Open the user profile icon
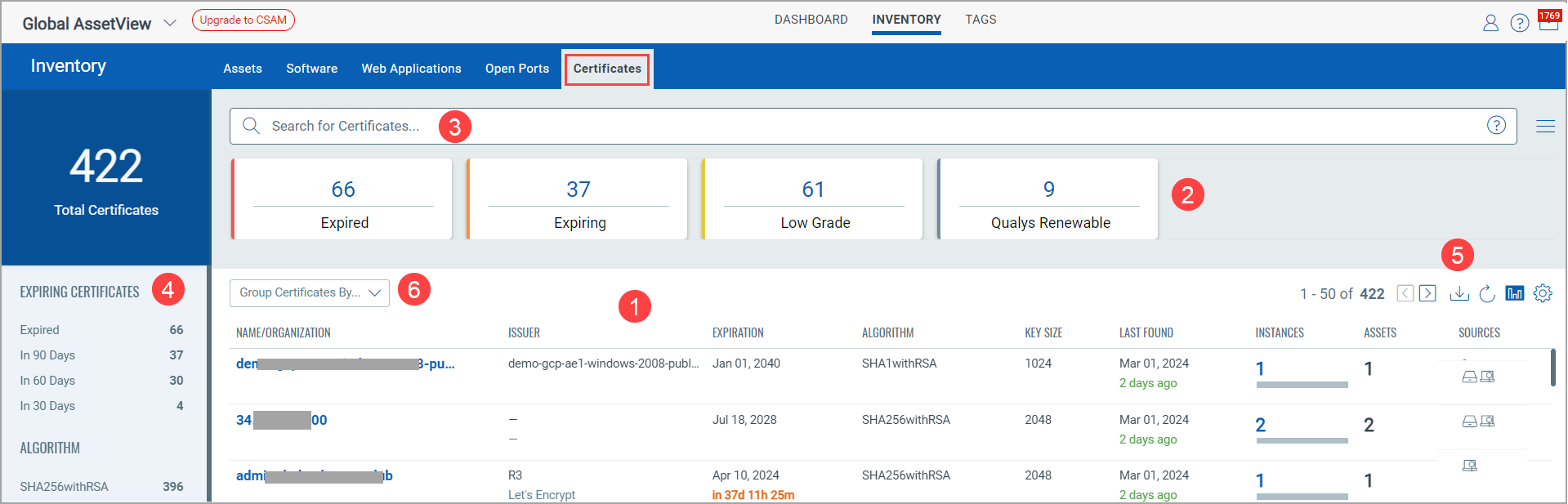Screen dimensions: 1568x504 [1490, 23]
